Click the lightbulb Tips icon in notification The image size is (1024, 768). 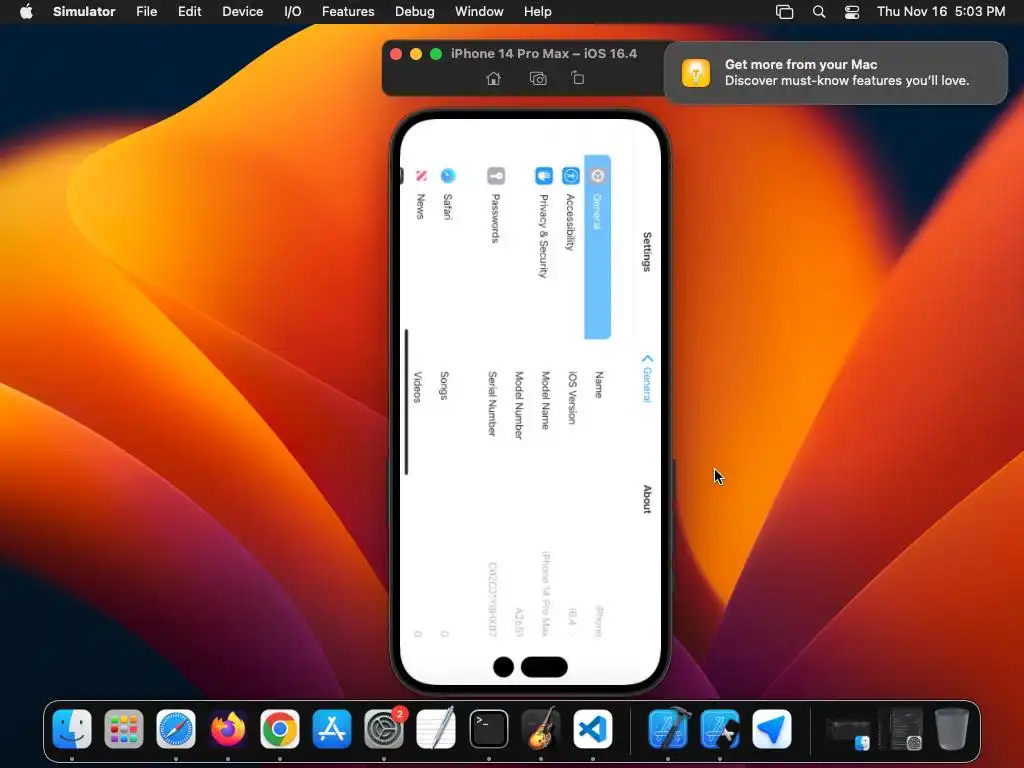[x=696, y=72]
